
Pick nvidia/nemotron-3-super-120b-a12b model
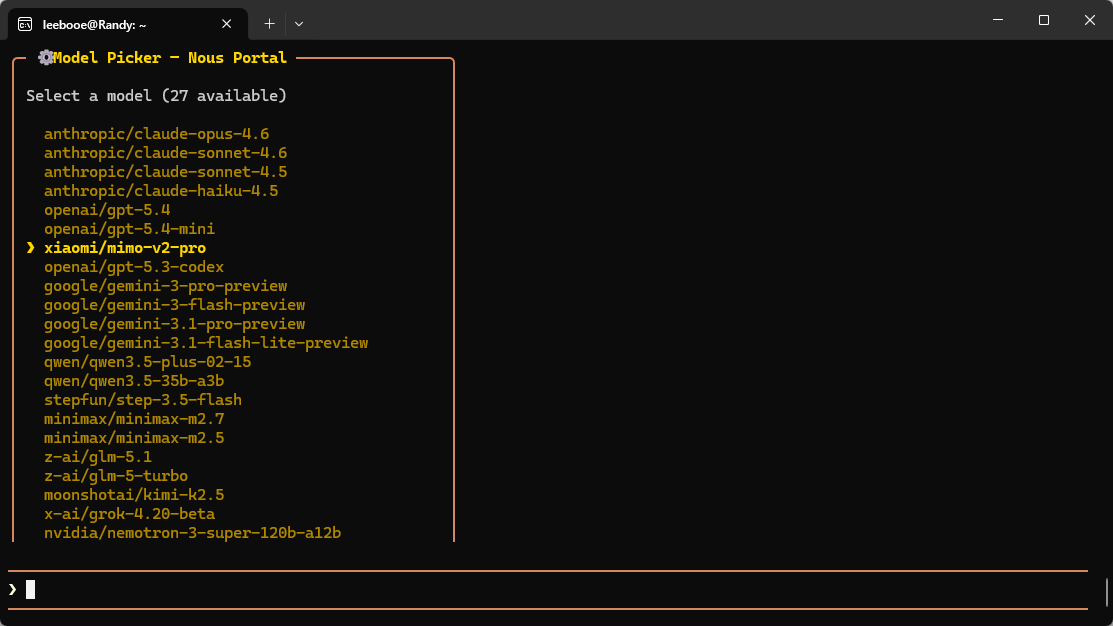coord(192,533)
